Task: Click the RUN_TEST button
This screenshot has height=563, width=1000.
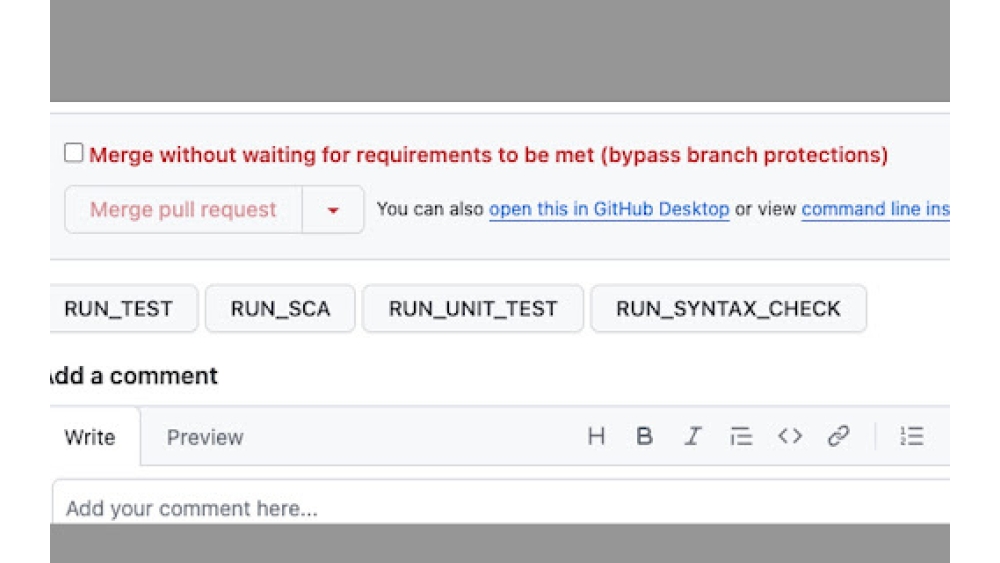Action: pyautogui.click(x=120, y=309)
